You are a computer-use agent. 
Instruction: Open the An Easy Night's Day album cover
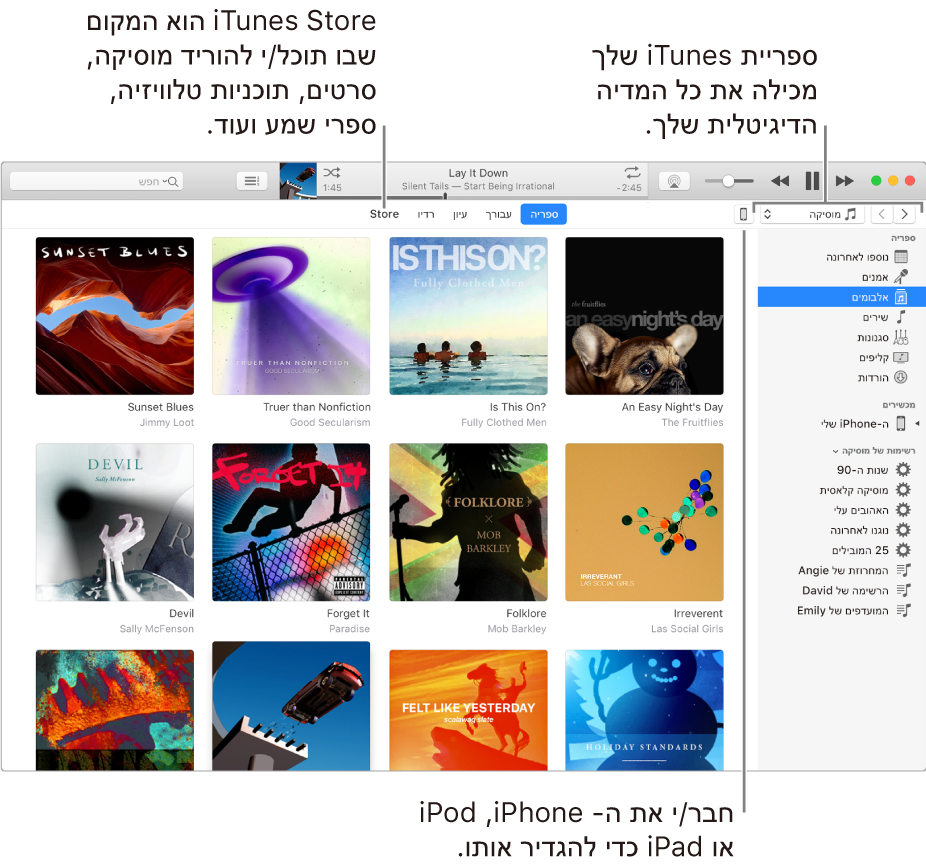tap(644, 316)
